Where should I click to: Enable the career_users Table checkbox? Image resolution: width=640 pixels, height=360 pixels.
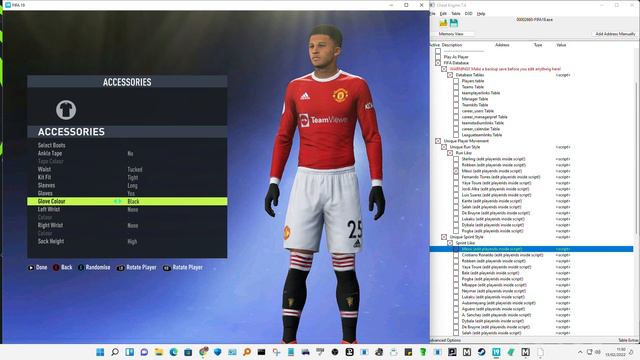(x=456, y=111)
